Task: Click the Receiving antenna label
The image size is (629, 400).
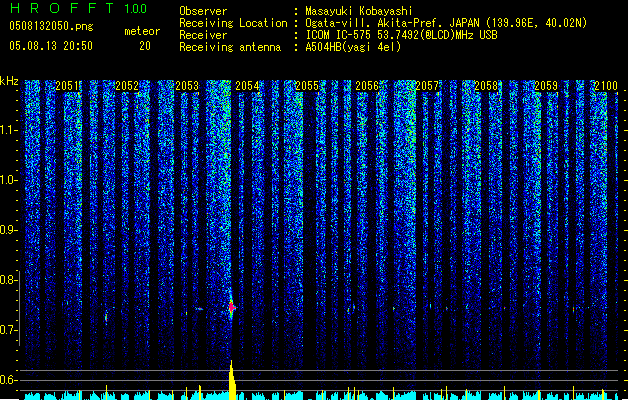Action: coord(230,47)
